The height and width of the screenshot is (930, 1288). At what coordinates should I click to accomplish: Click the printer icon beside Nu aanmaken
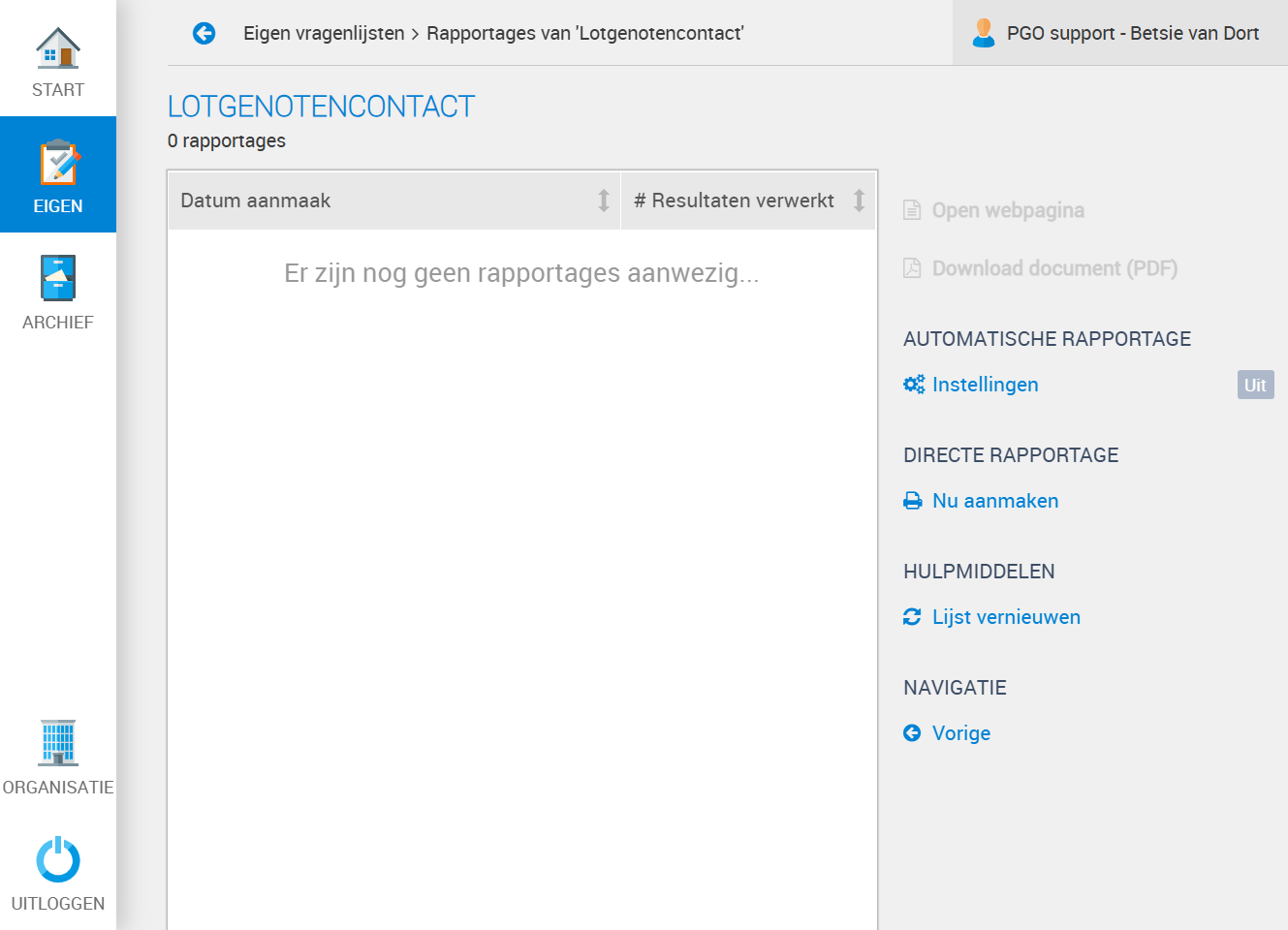(913, 501)
